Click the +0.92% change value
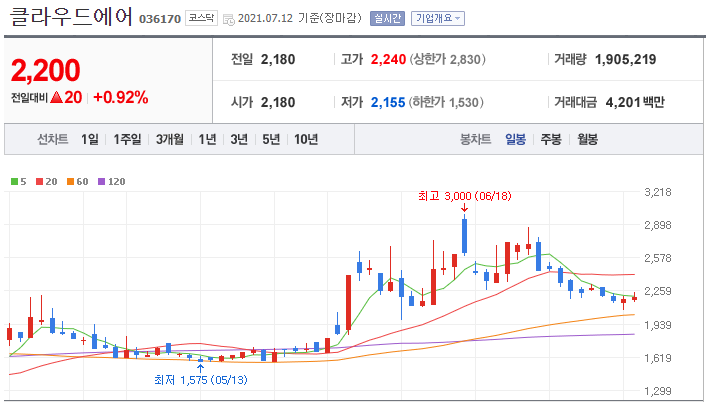The height and width of the screenshot is (402, 706). [121, 97]
